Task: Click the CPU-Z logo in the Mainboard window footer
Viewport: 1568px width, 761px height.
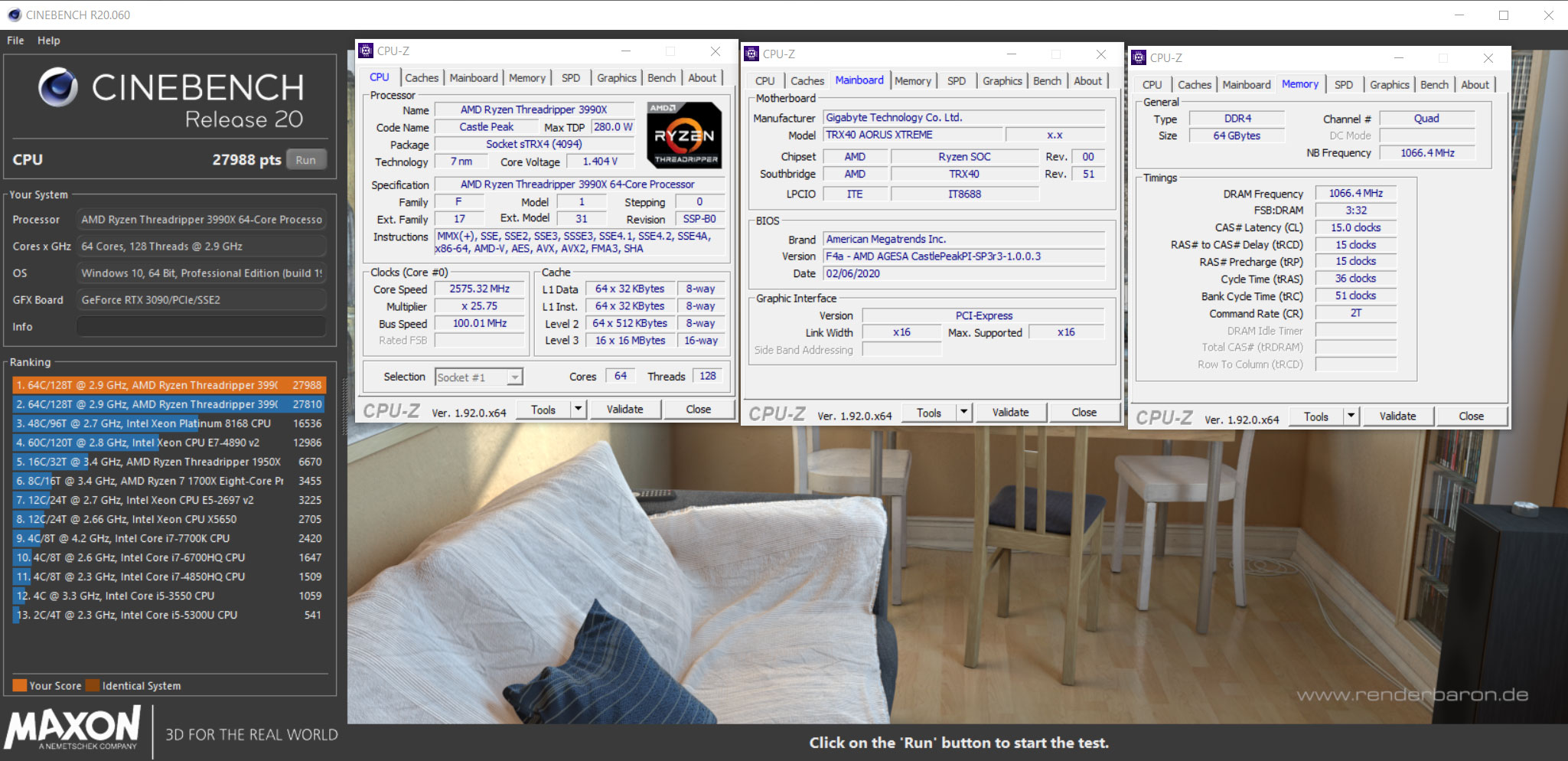Action: pyautogui.click(x=779, y=413)
